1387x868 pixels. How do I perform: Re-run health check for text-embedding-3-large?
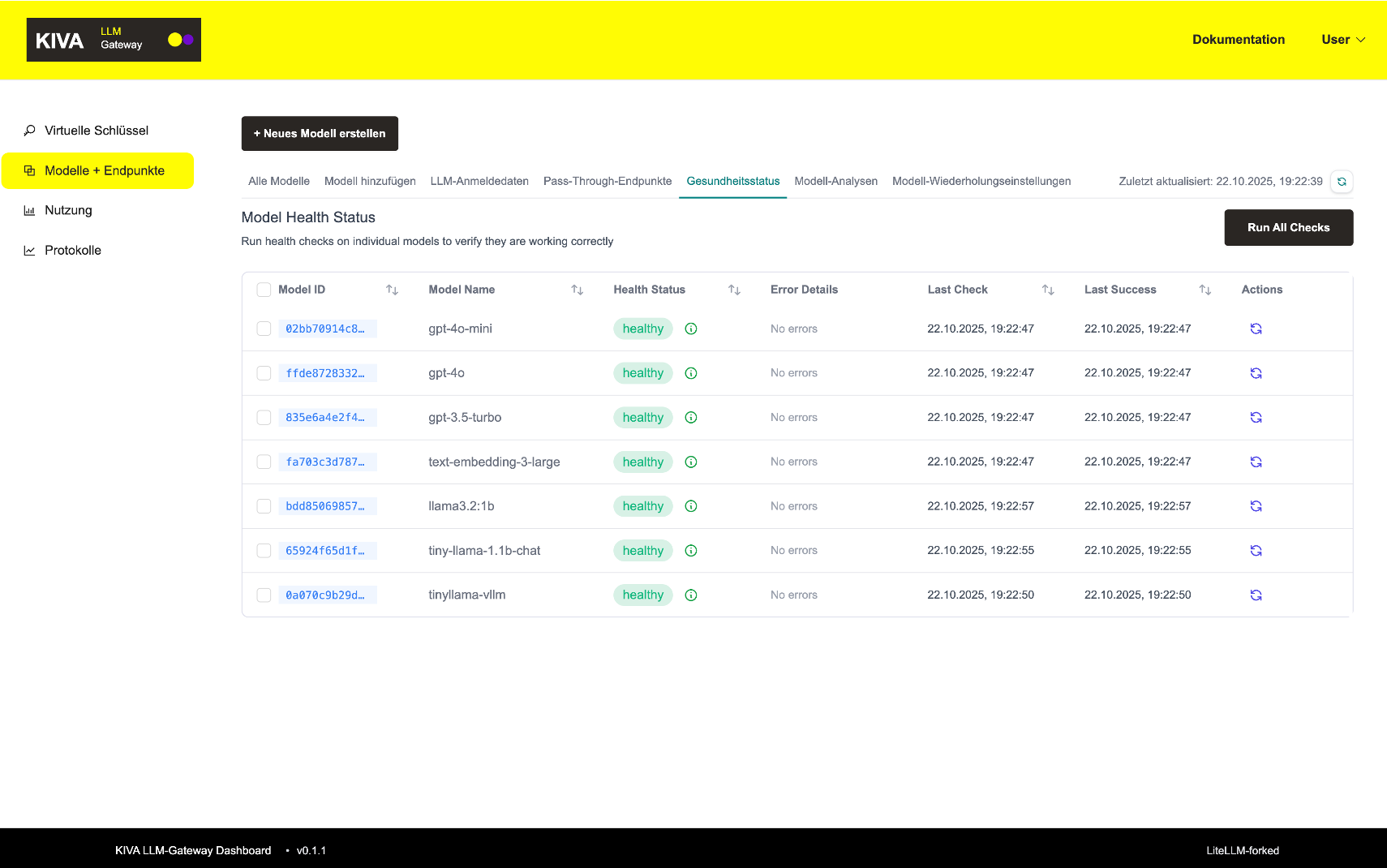coord(1256,462)
